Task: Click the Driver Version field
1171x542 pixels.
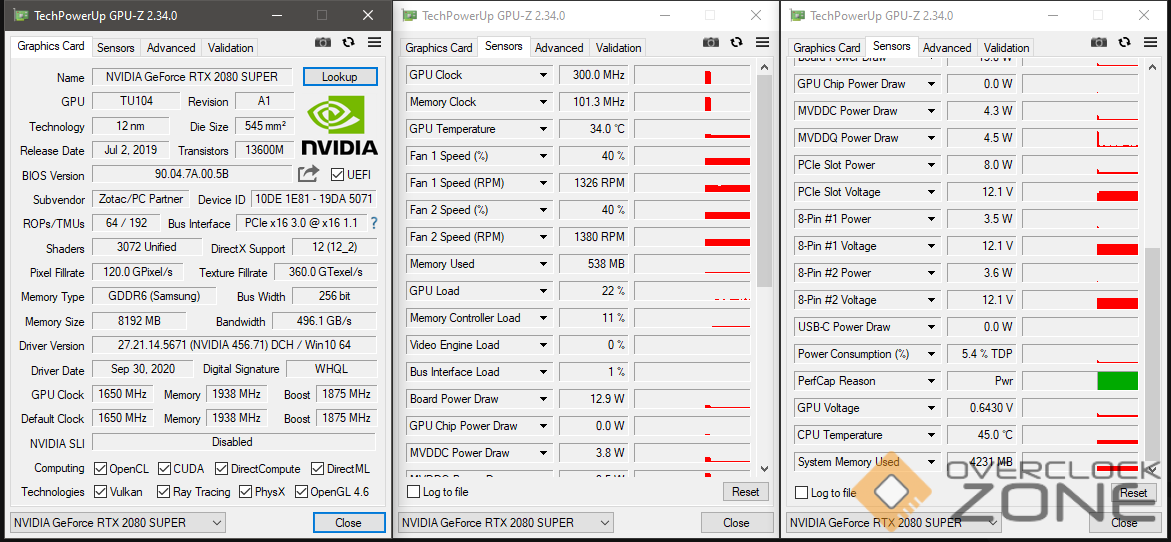Action: pos(234,346)
